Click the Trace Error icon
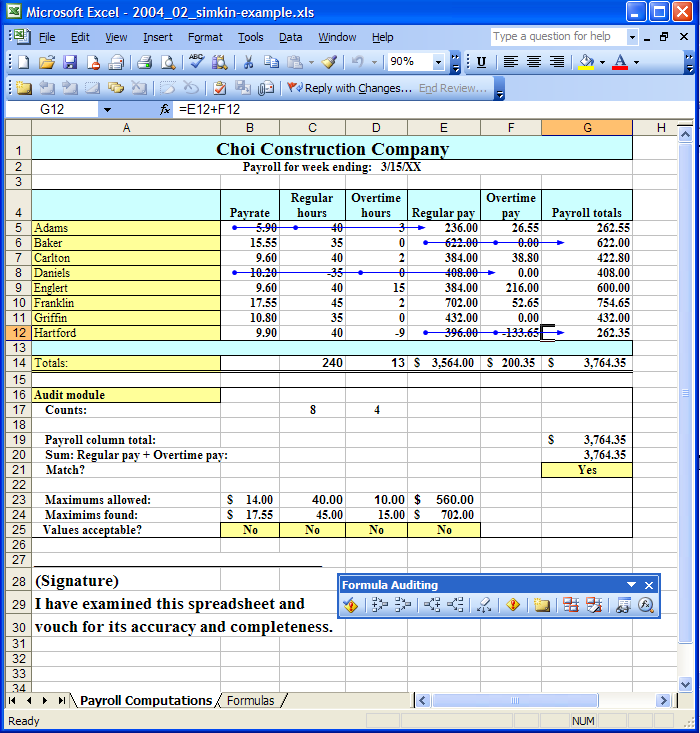 pyautogui.click(x=513, y=605)
